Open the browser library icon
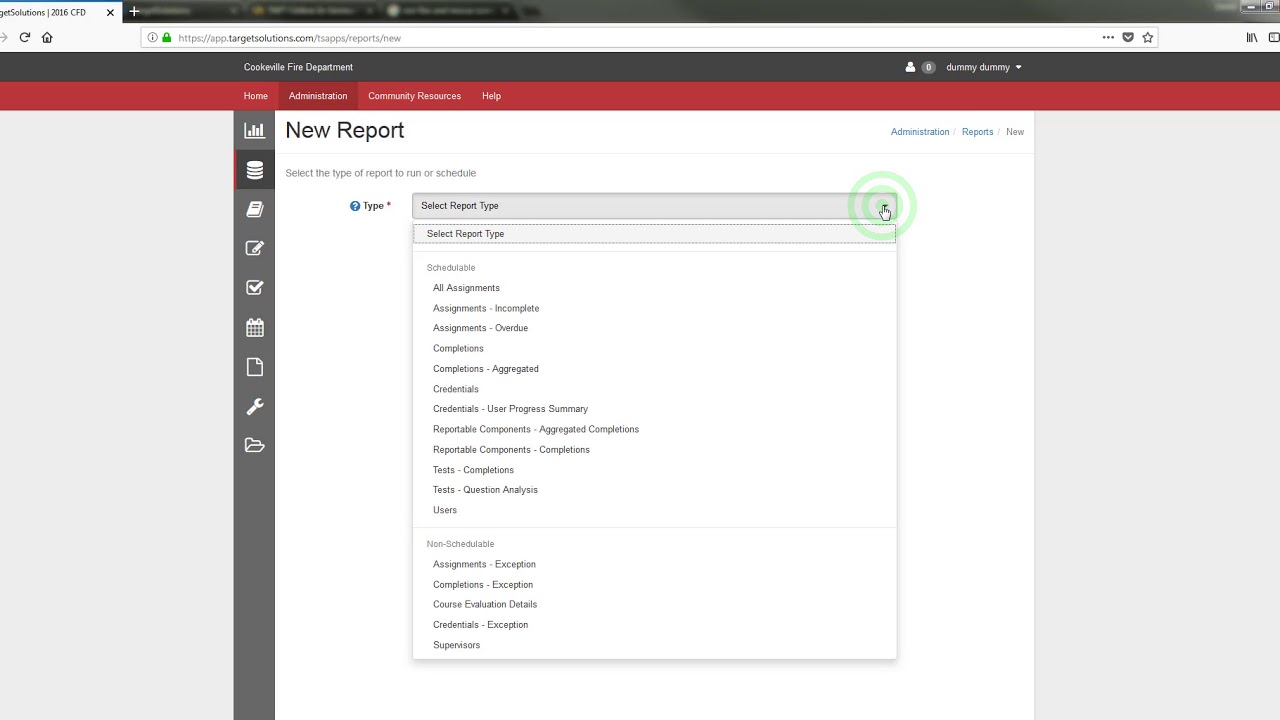The image size is (1280, 720). pyautogui.click(x=1252, y=37)
